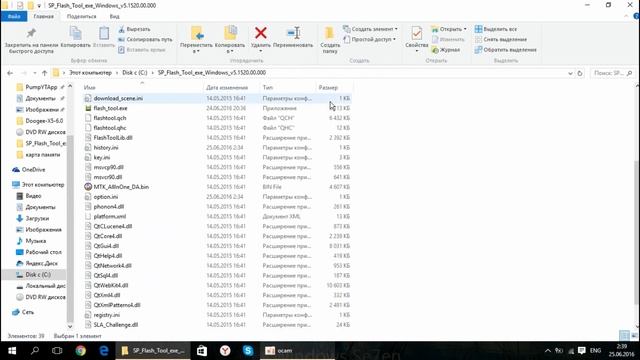
Task: Click Paste shortcut (Вставить ярлык) item
Action: (x=142, y=50)
